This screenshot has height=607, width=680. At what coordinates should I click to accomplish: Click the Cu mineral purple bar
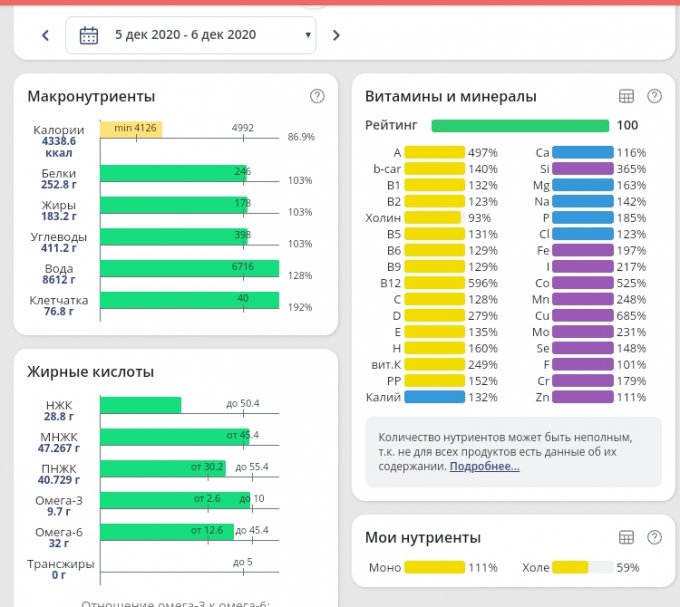pyautogui.click(x=582, y=316)
